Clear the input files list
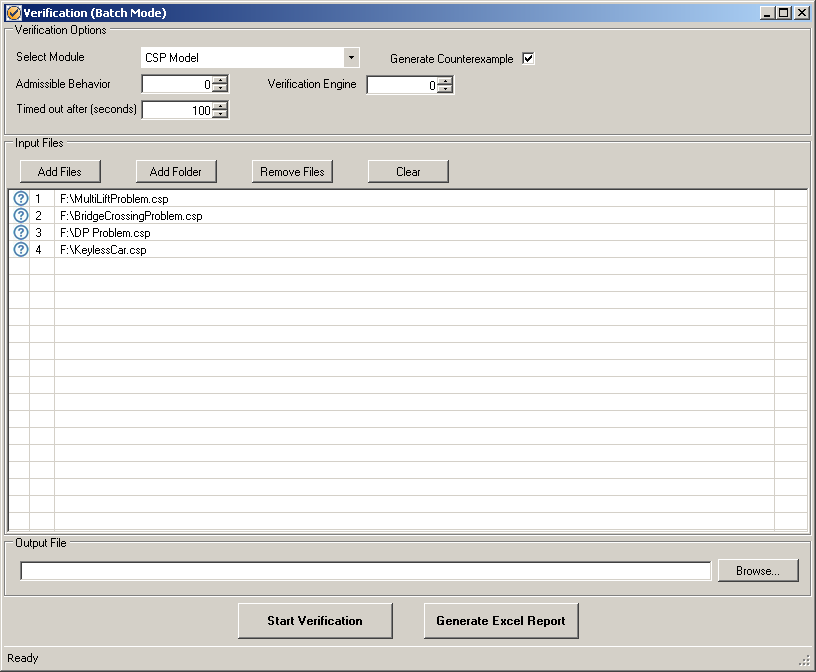 click(x=408, y=172)
